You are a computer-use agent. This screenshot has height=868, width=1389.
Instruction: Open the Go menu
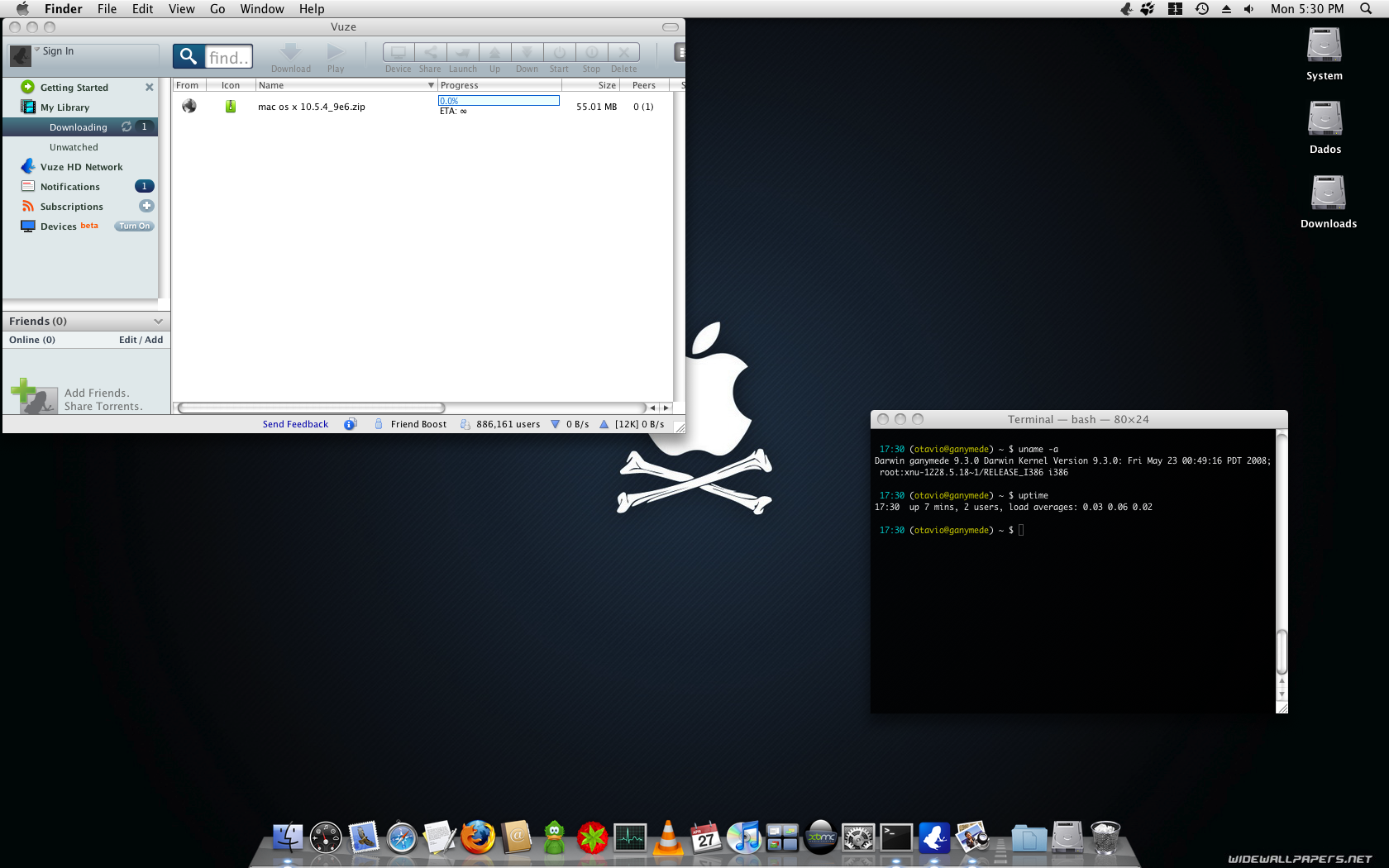tap(217, 9)
